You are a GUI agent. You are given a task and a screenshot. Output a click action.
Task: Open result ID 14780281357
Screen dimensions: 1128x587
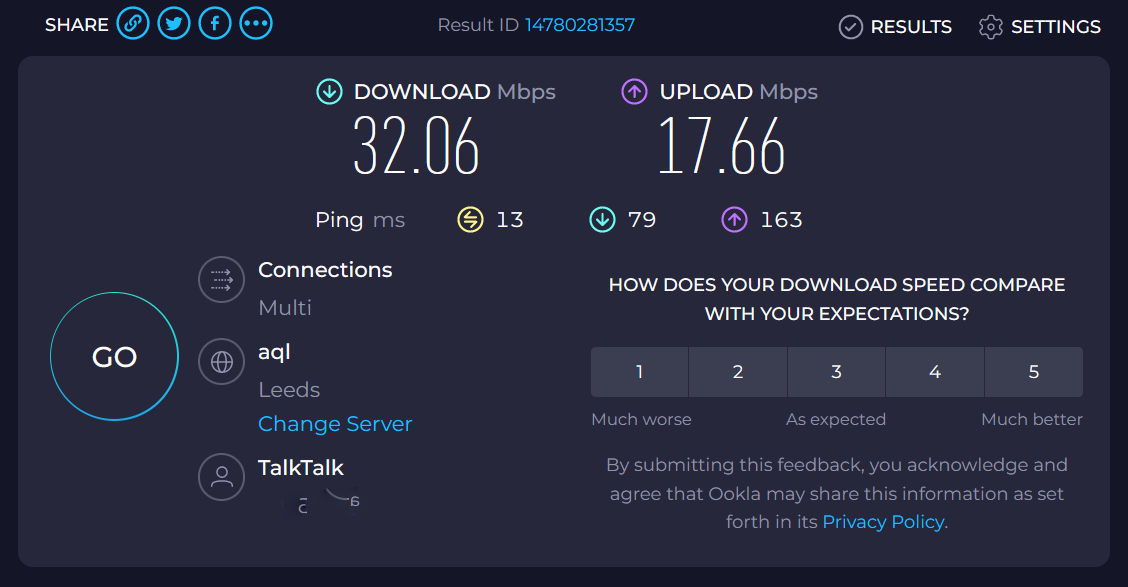(581, 25)
